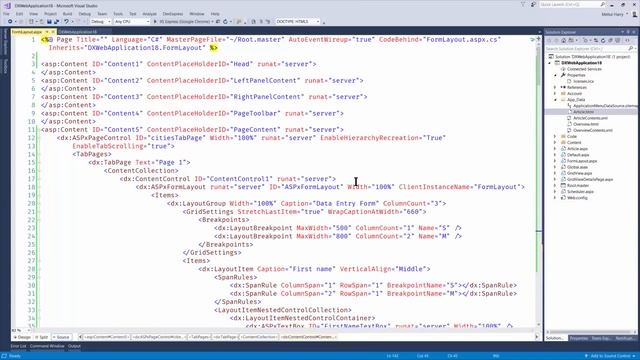Open the DOCTYPE HTML5 validation dropdown
640x360 pixels.
pyautogui.click(x=298, y=22)
